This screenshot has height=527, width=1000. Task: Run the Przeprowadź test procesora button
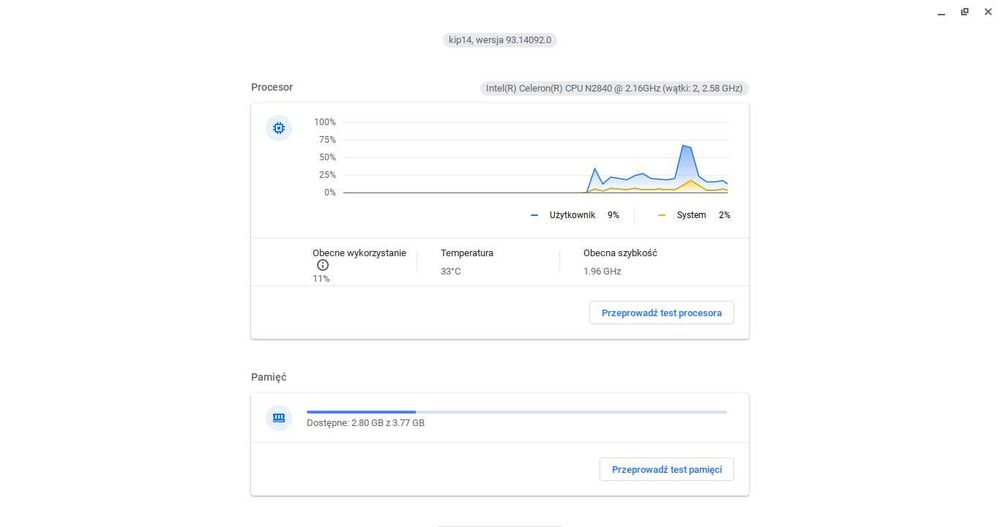tap(661, 313)
